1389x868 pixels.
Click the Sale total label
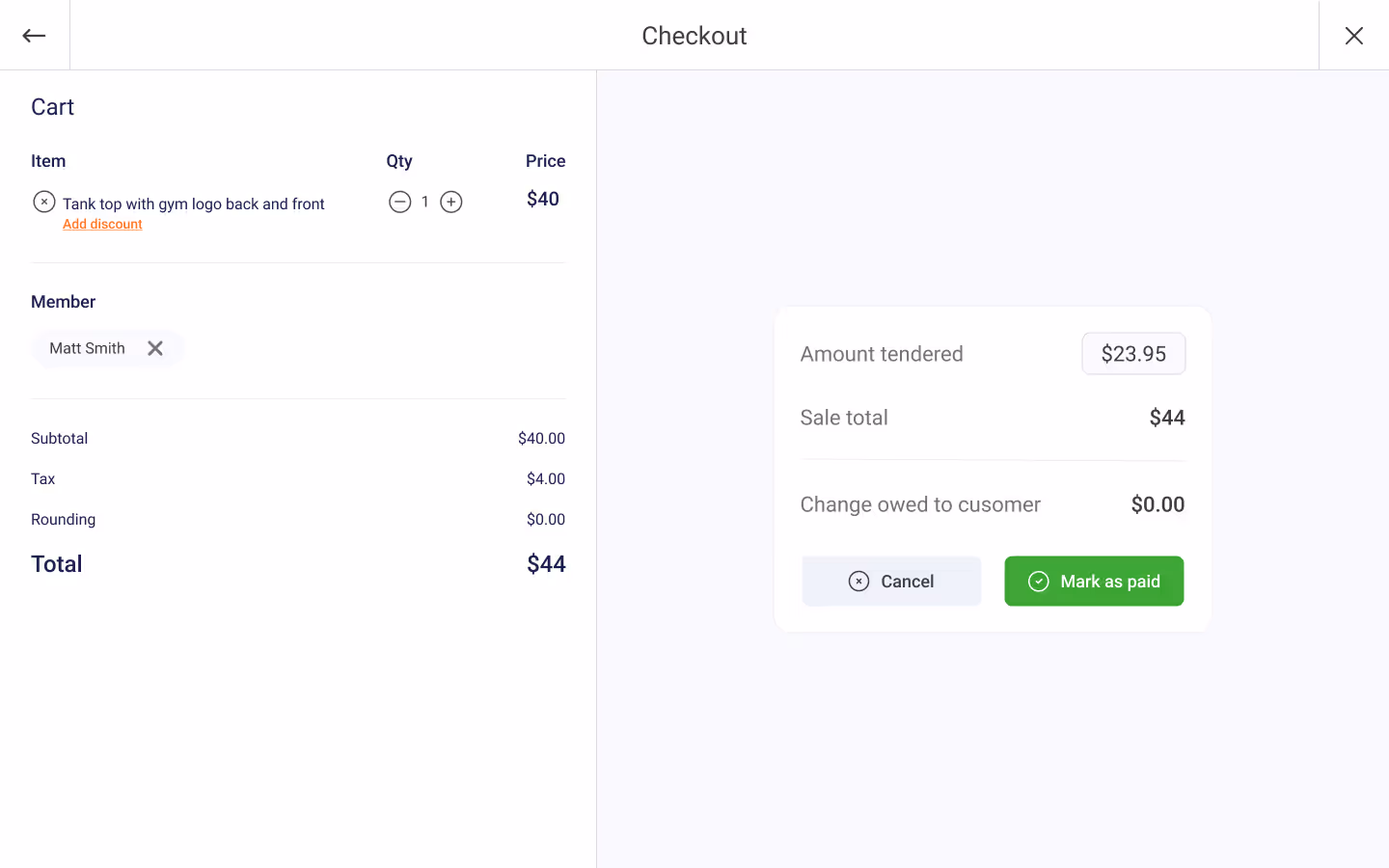pyautogui.click(x=844, y=418)
